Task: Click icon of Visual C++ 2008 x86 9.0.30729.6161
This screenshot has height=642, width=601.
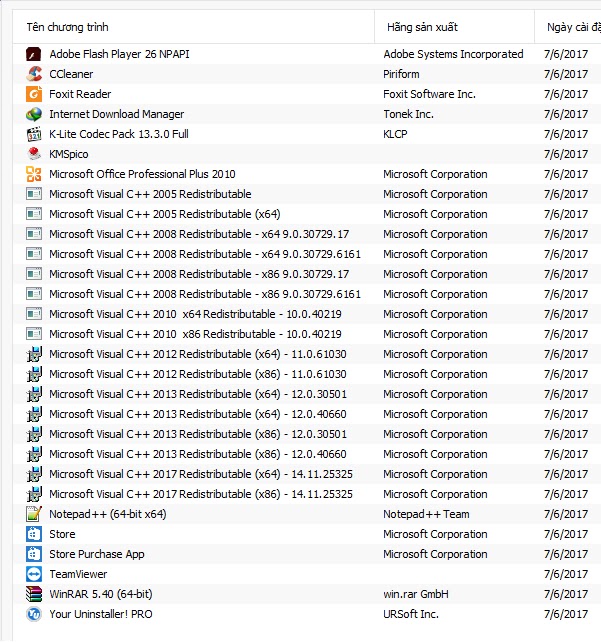Action: coord(34,294)
